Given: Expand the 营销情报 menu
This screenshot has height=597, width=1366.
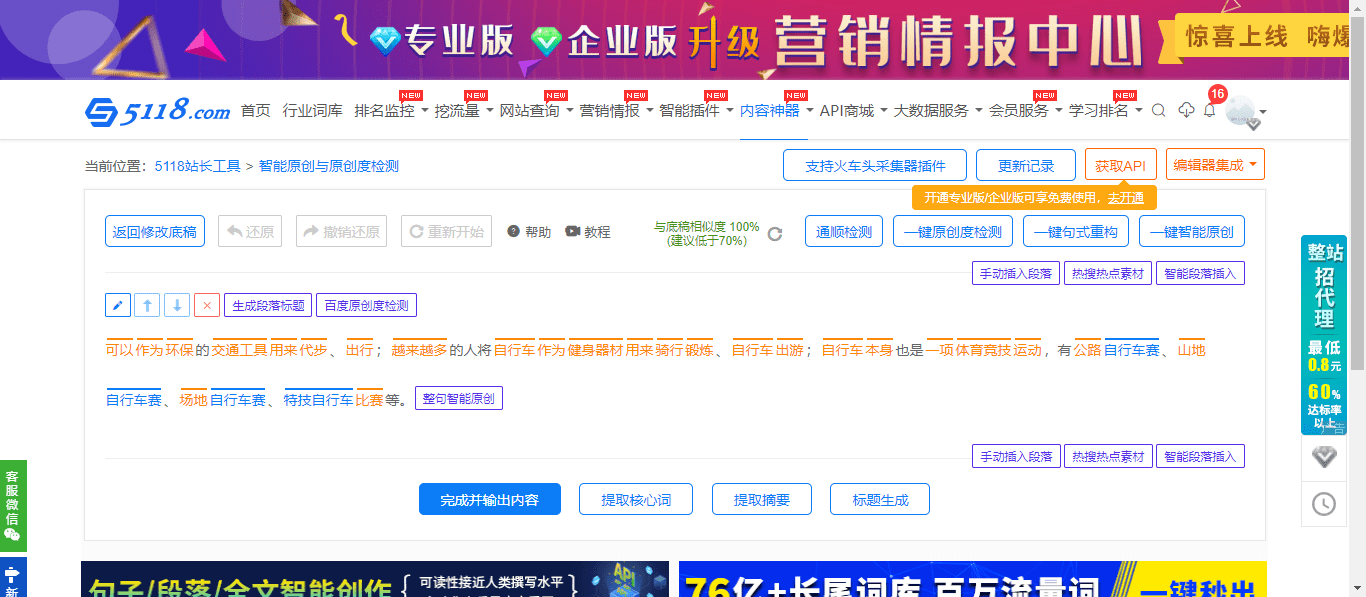Looking at the screenshot, I should [617, 111].
